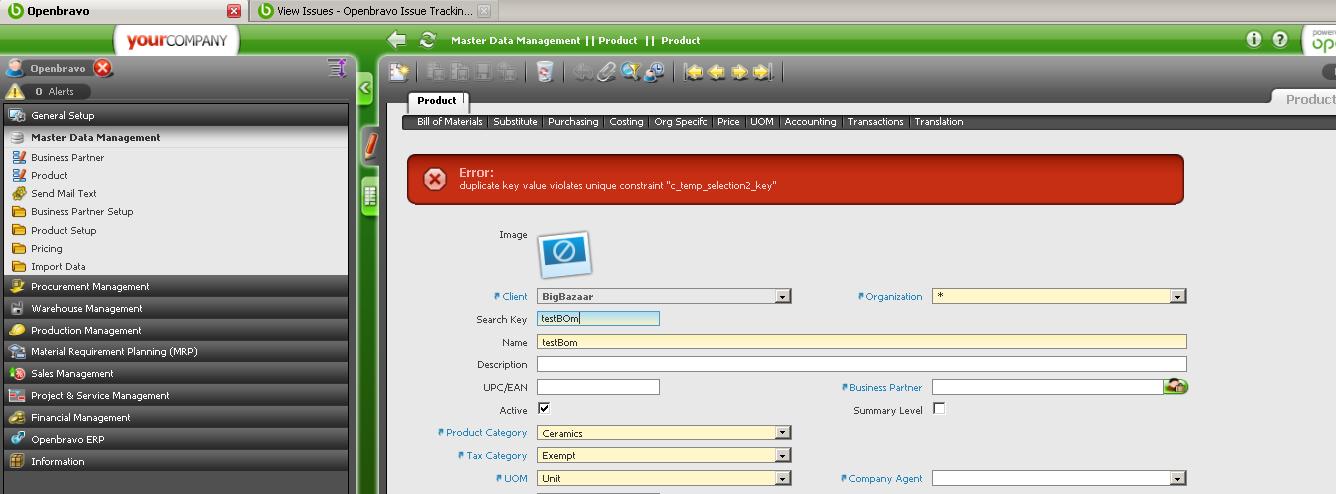
Task: Switch to grid view icon
Action: (x=370, y=196)
